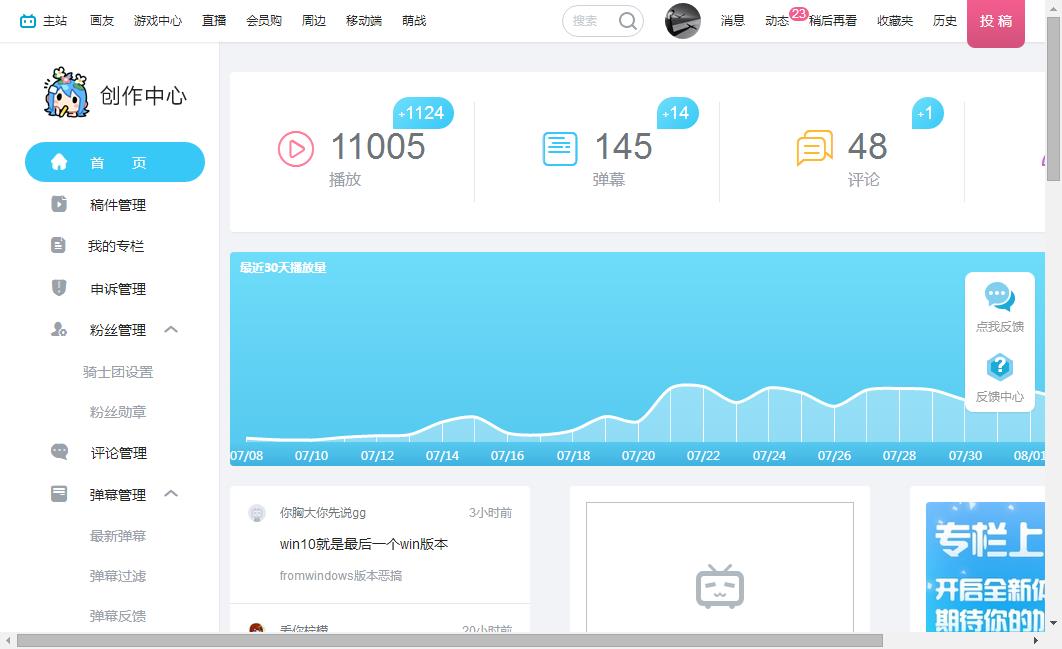Open 稿件管理 in sidebar
Screen dimensions: 1062x649
pyautogui.click(x=118, y=205)
